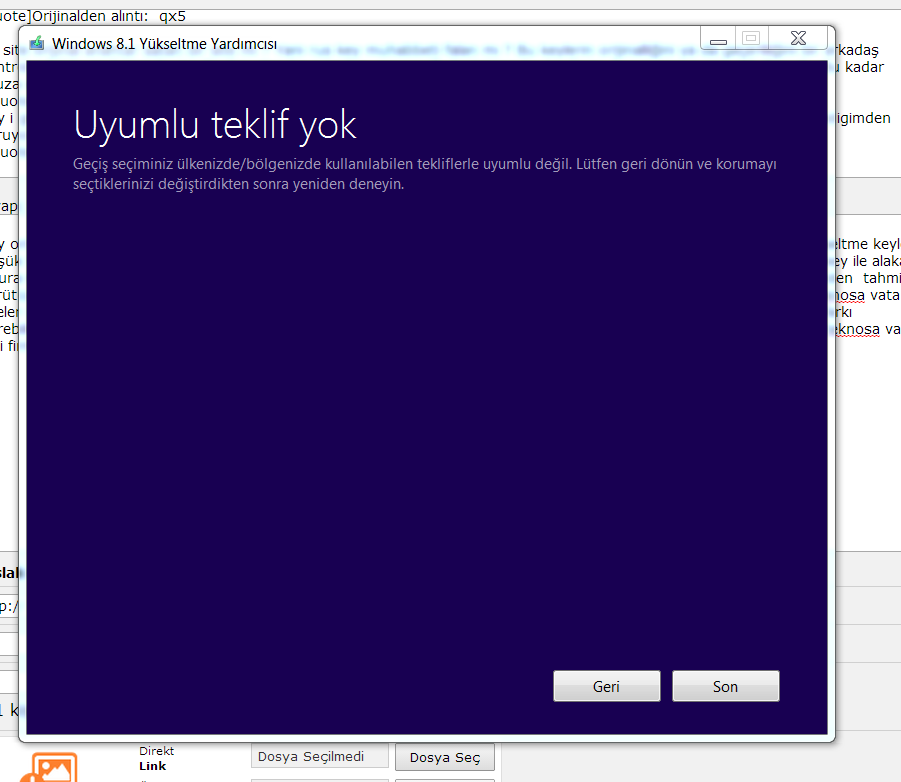
Task: Click the Uyumlu teklif yok heading
Action: [215, 124]
